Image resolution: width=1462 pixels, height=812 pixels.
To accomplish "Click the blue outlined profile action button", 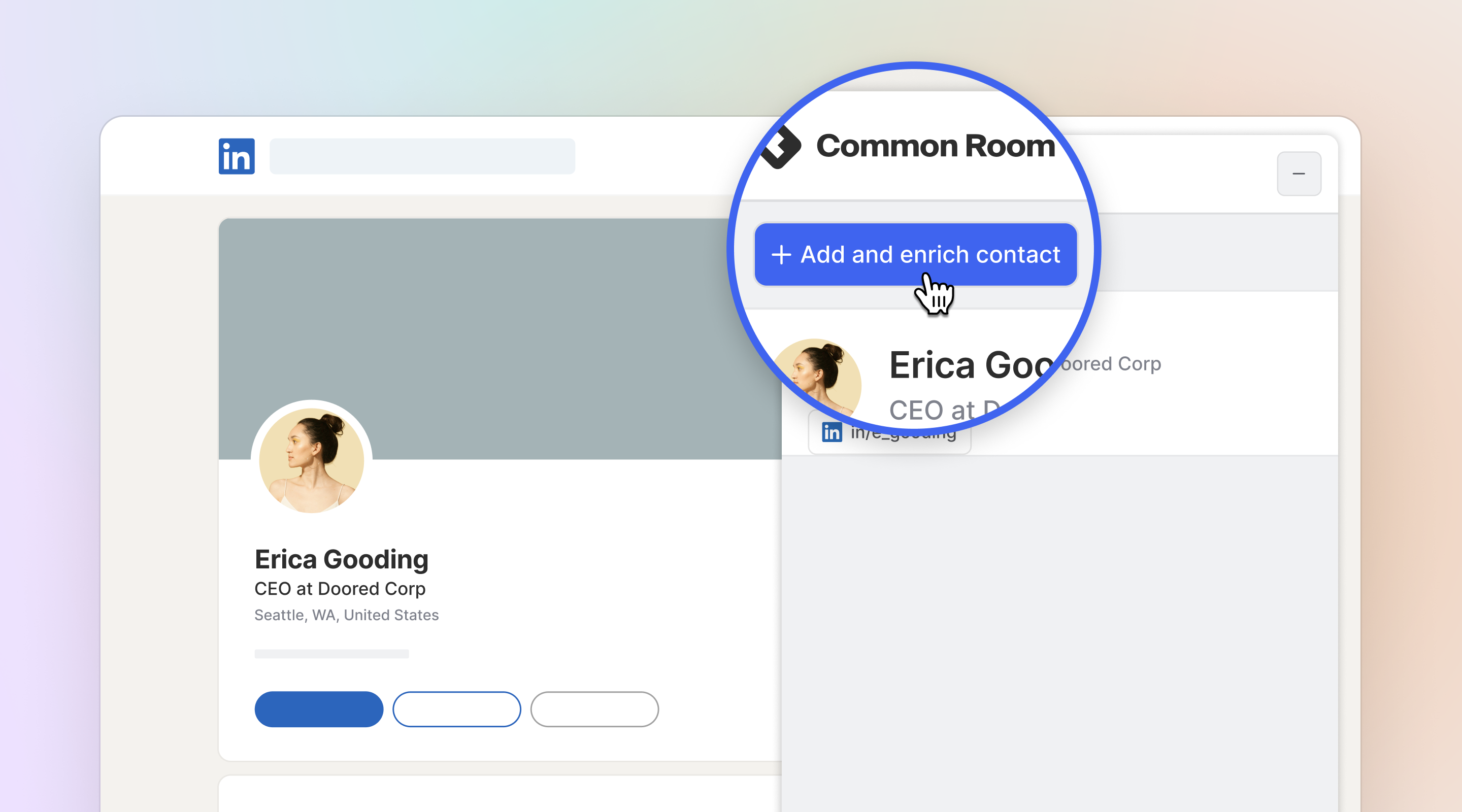I will pyautogui.click(x=457, y=709).
